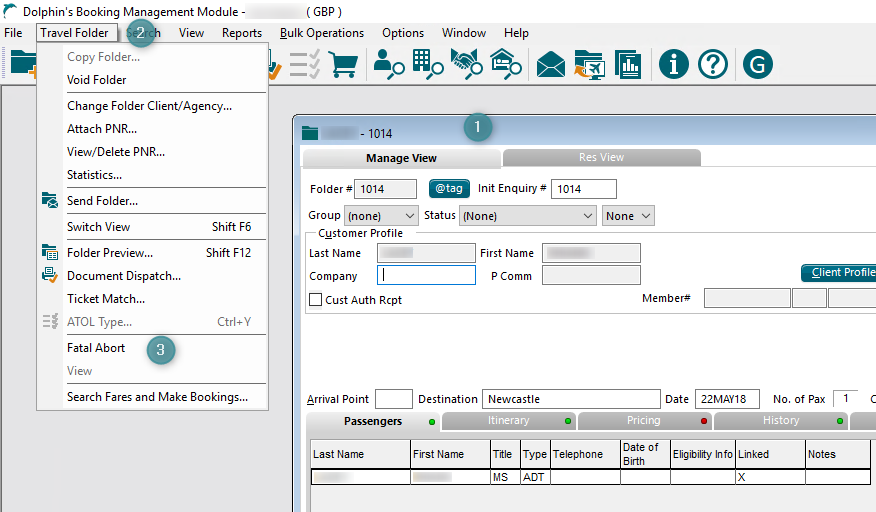Click the Send Folder menu icon

pos(50,200)
